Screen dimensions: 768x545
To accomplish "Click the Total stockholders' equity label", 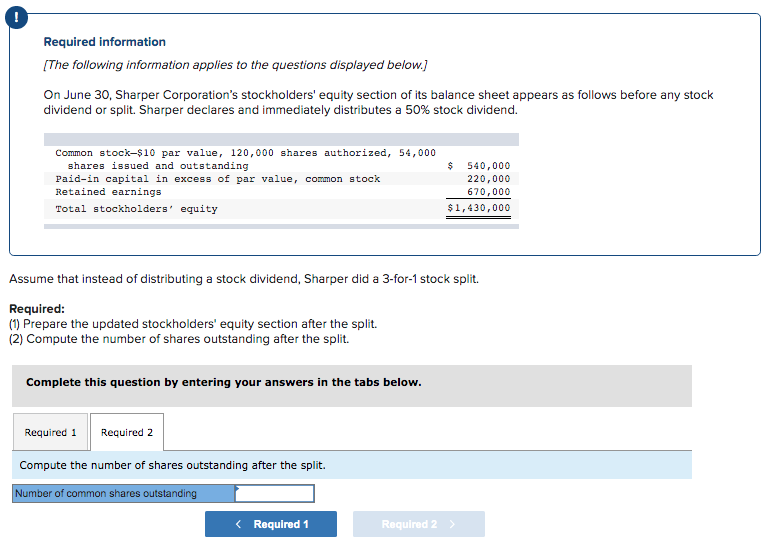I will (x=136, y=209).
